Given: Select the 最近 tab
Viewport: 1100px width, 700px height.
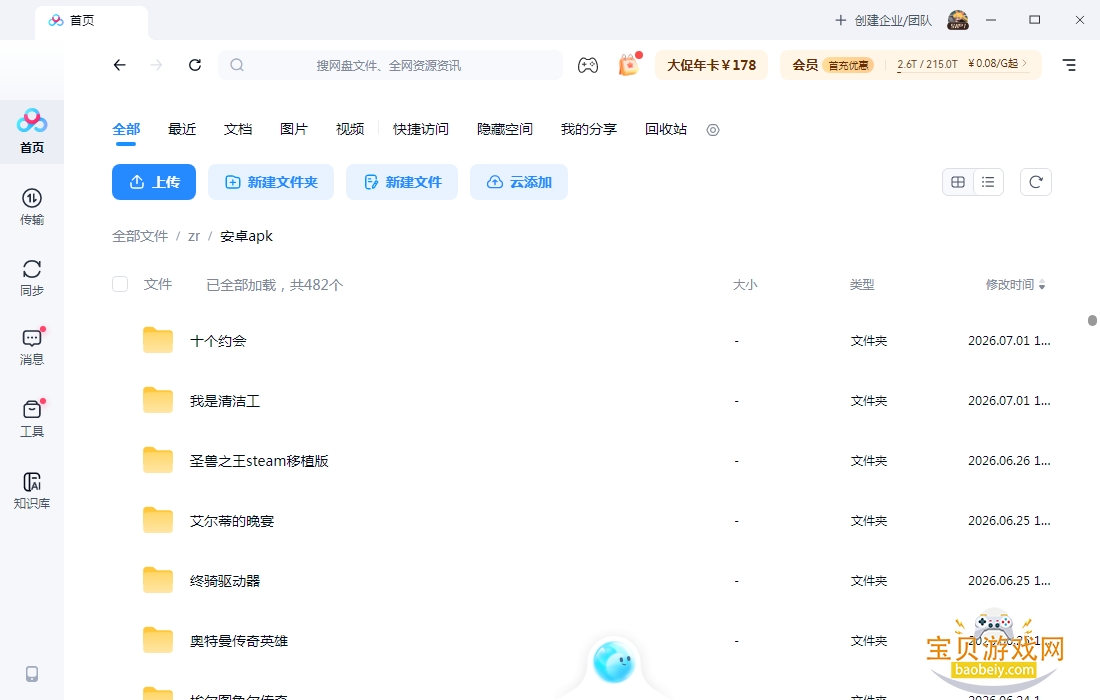Looking at the screenshot, I should coord(182,129).
